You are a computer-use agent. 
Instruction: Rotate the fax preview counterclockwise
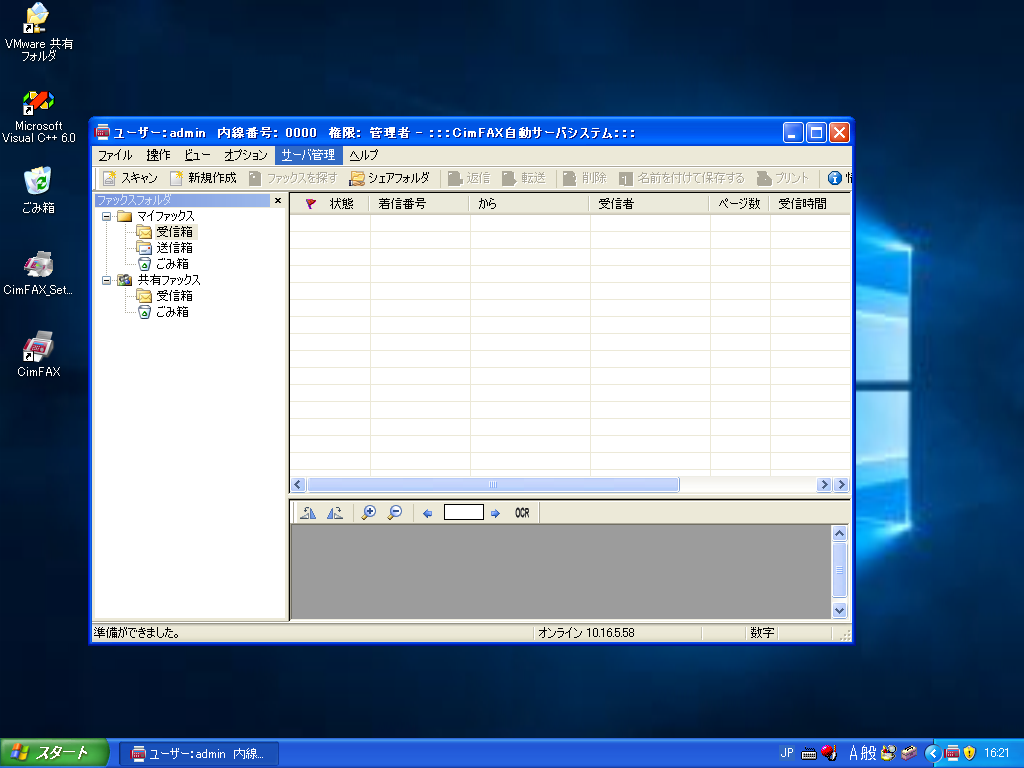[x=308, y=513]
